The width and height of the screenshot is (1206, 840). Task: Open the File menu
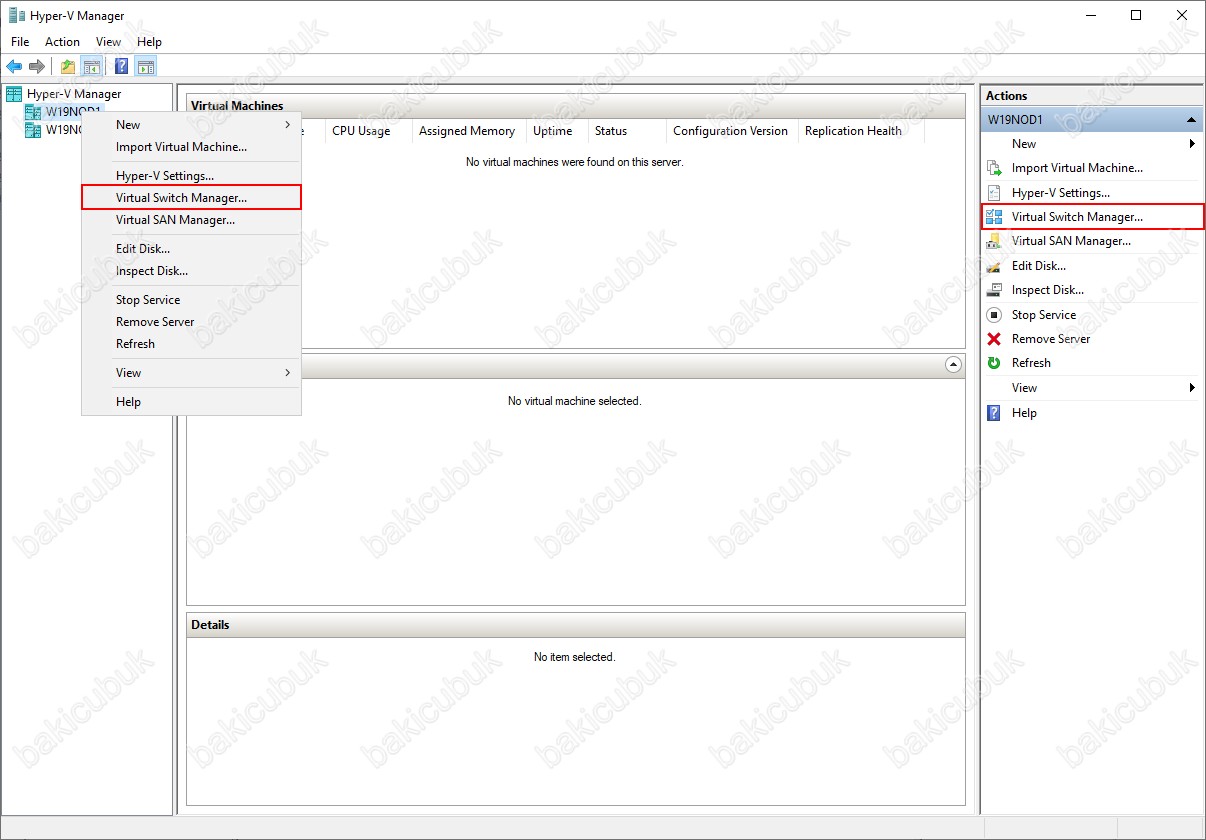point(20,42)
